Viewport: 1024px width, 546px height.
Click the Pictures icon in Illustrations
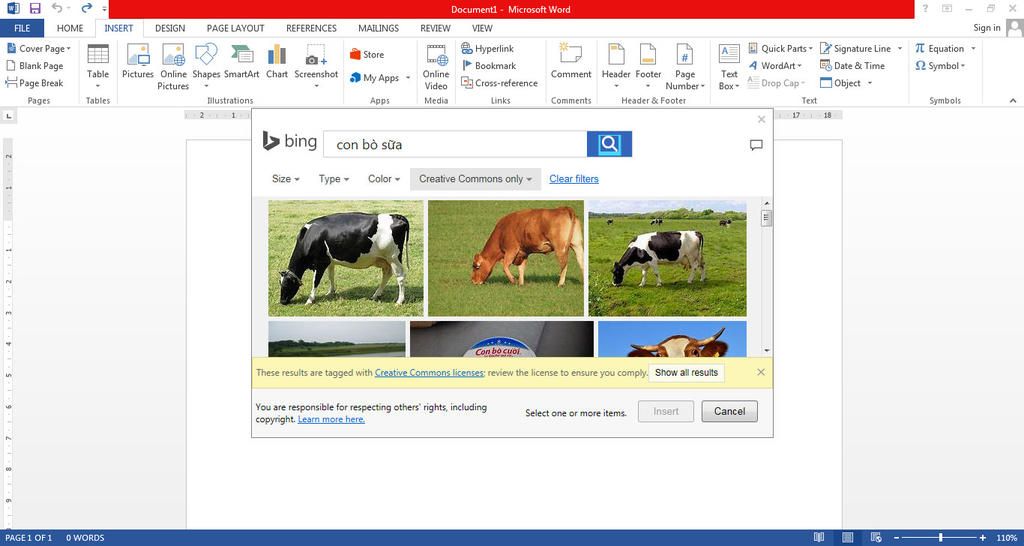point(138,63)
